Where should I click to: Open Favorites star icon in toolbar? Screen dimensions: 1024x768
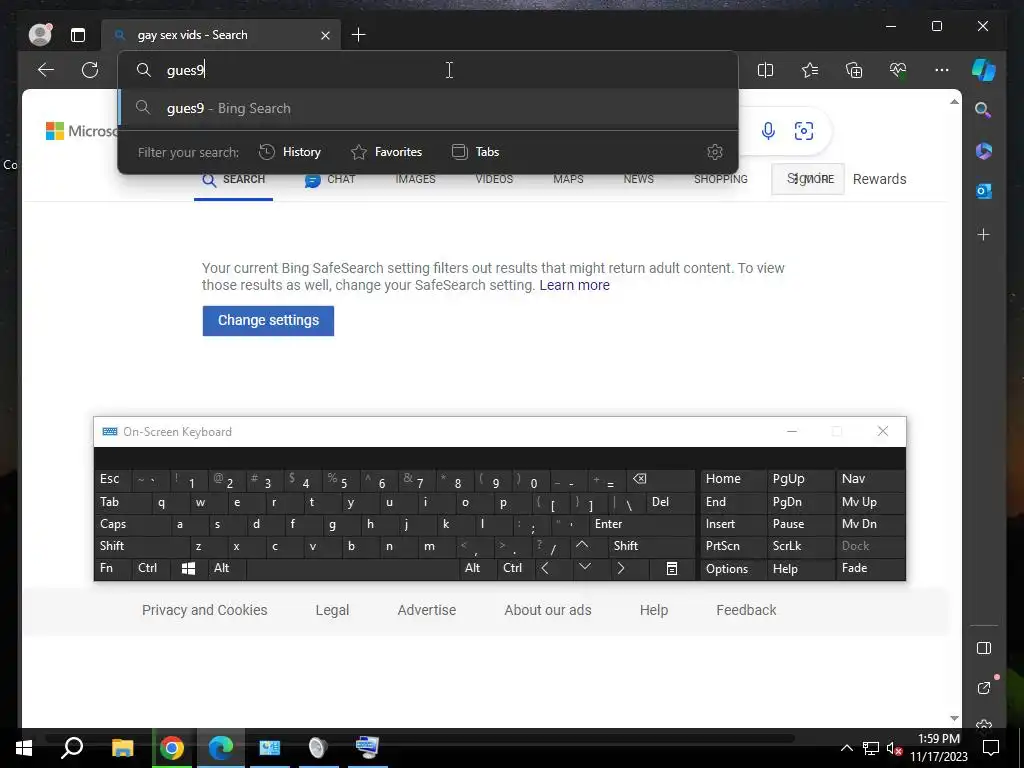click(810, 70)
